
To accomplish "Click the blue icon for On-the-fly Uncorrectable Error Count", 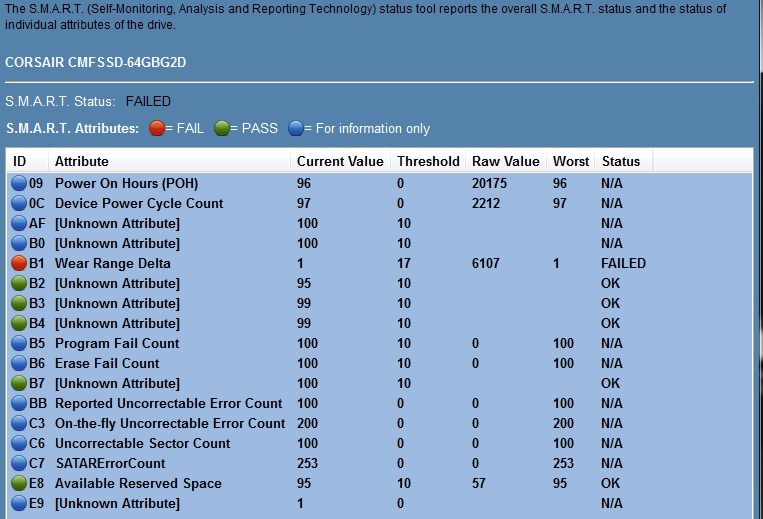I will pyautogui.click(x=19, y=423).
